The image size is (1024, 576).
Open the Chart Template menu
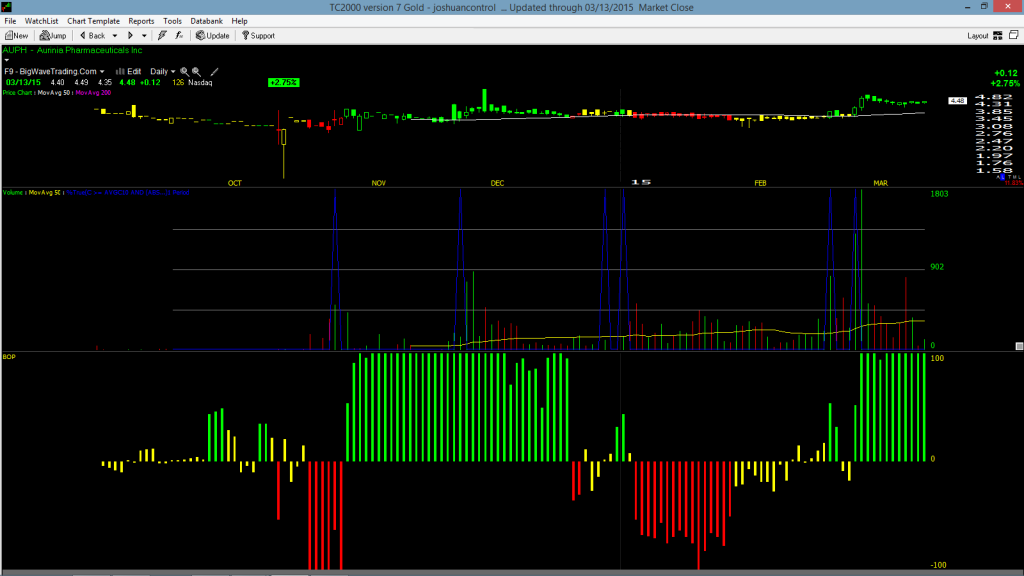pos(93,21)
